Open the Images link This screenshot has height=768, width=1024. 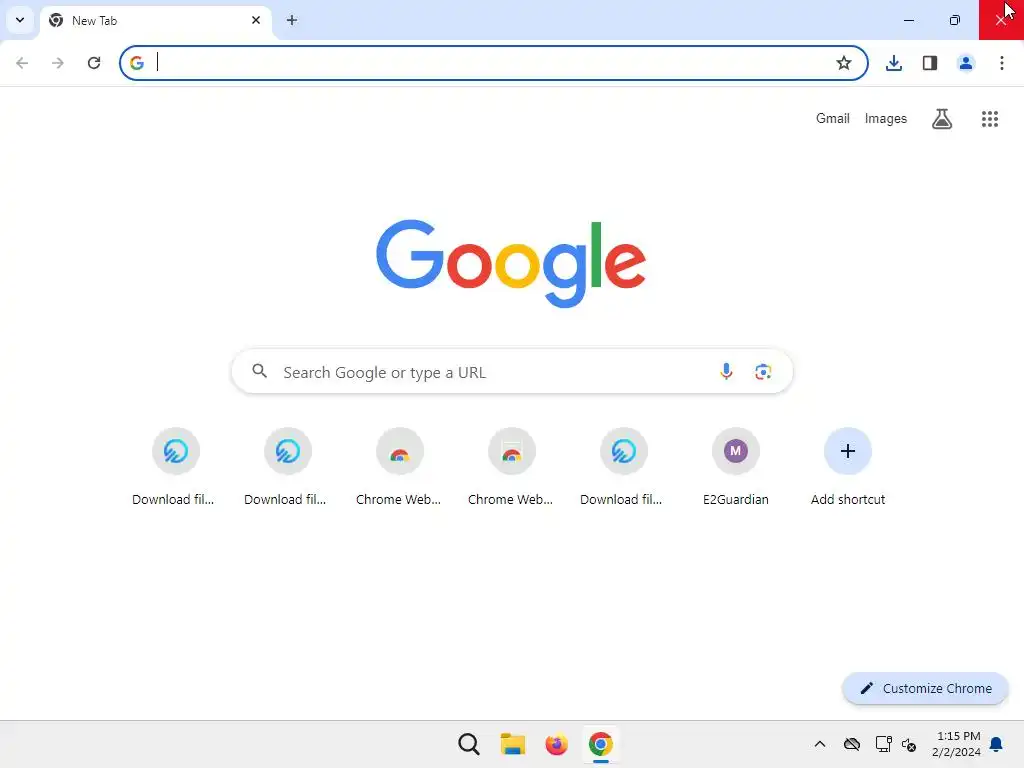pyautogui.click(x=886, y=119)
